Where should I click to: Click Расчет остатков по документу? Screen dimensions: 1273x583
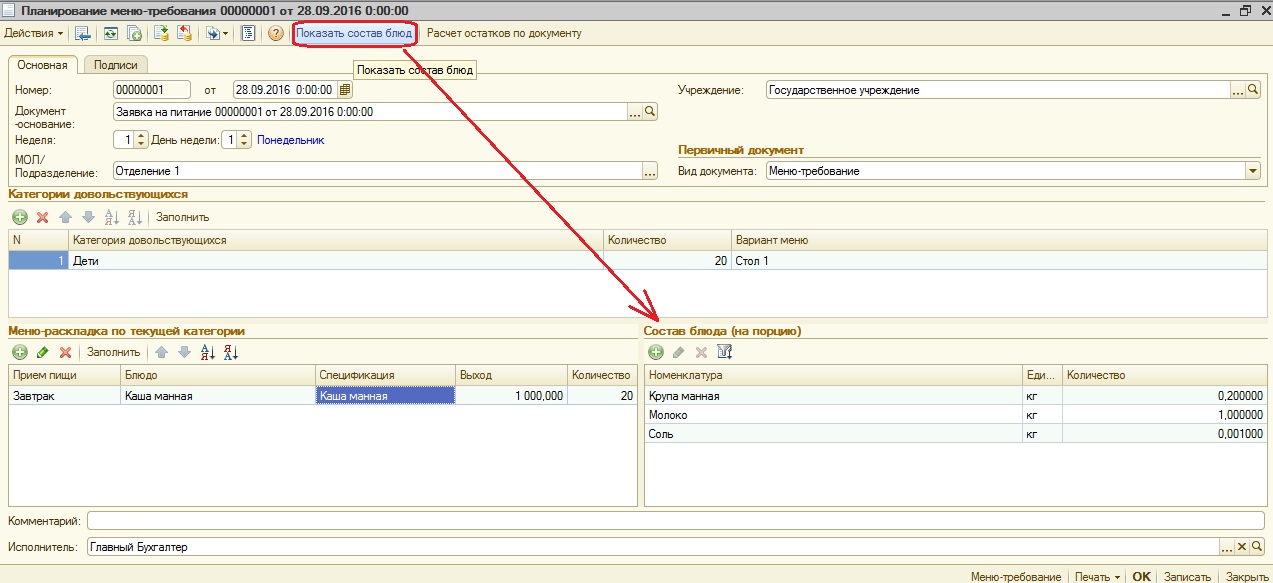tap(504, 33)
